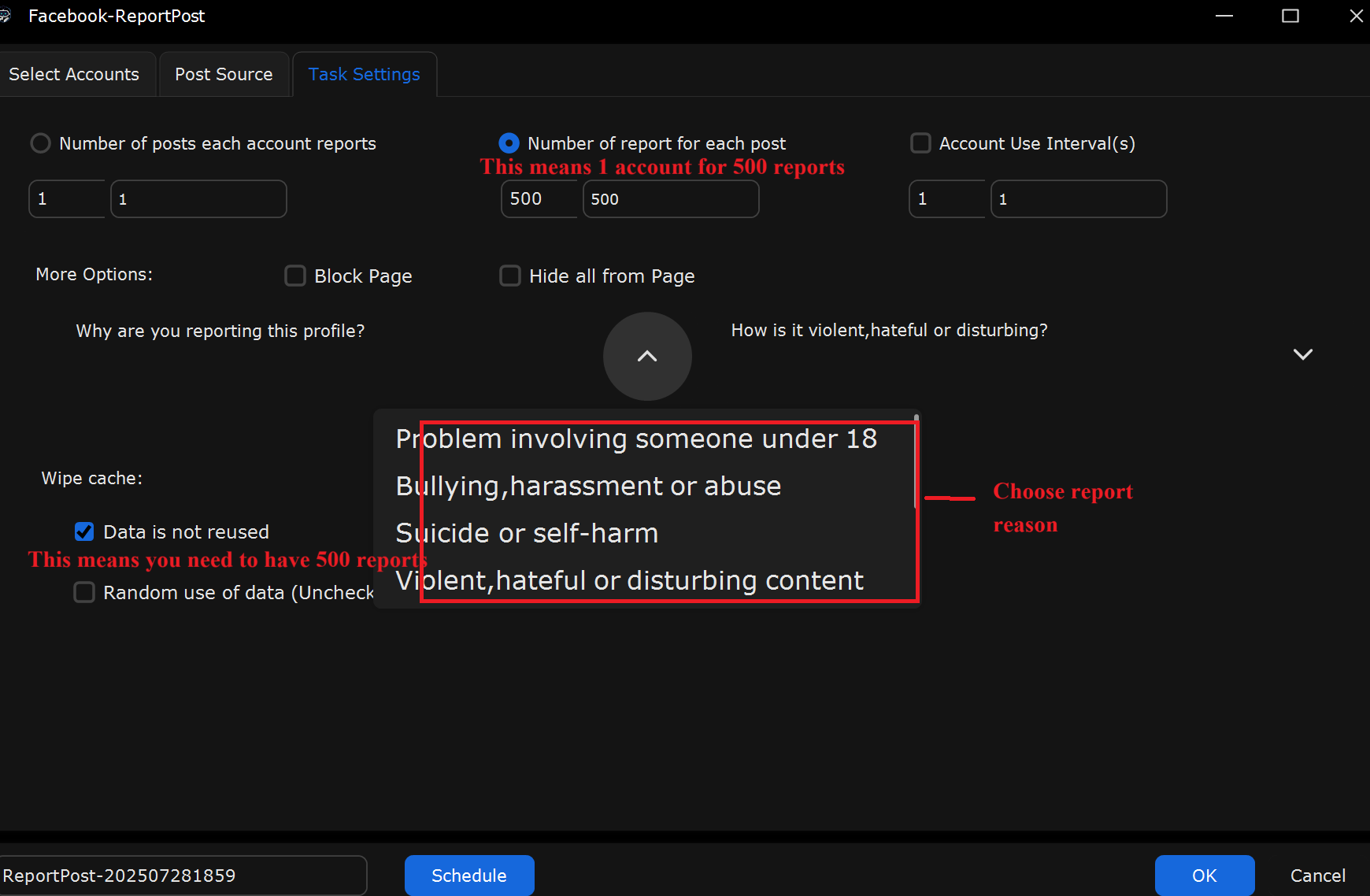This screenshot has width=1370, height=896.
Task: Click the posts per account maximum field
Action: pyautogui.click(x=198, y=198)
